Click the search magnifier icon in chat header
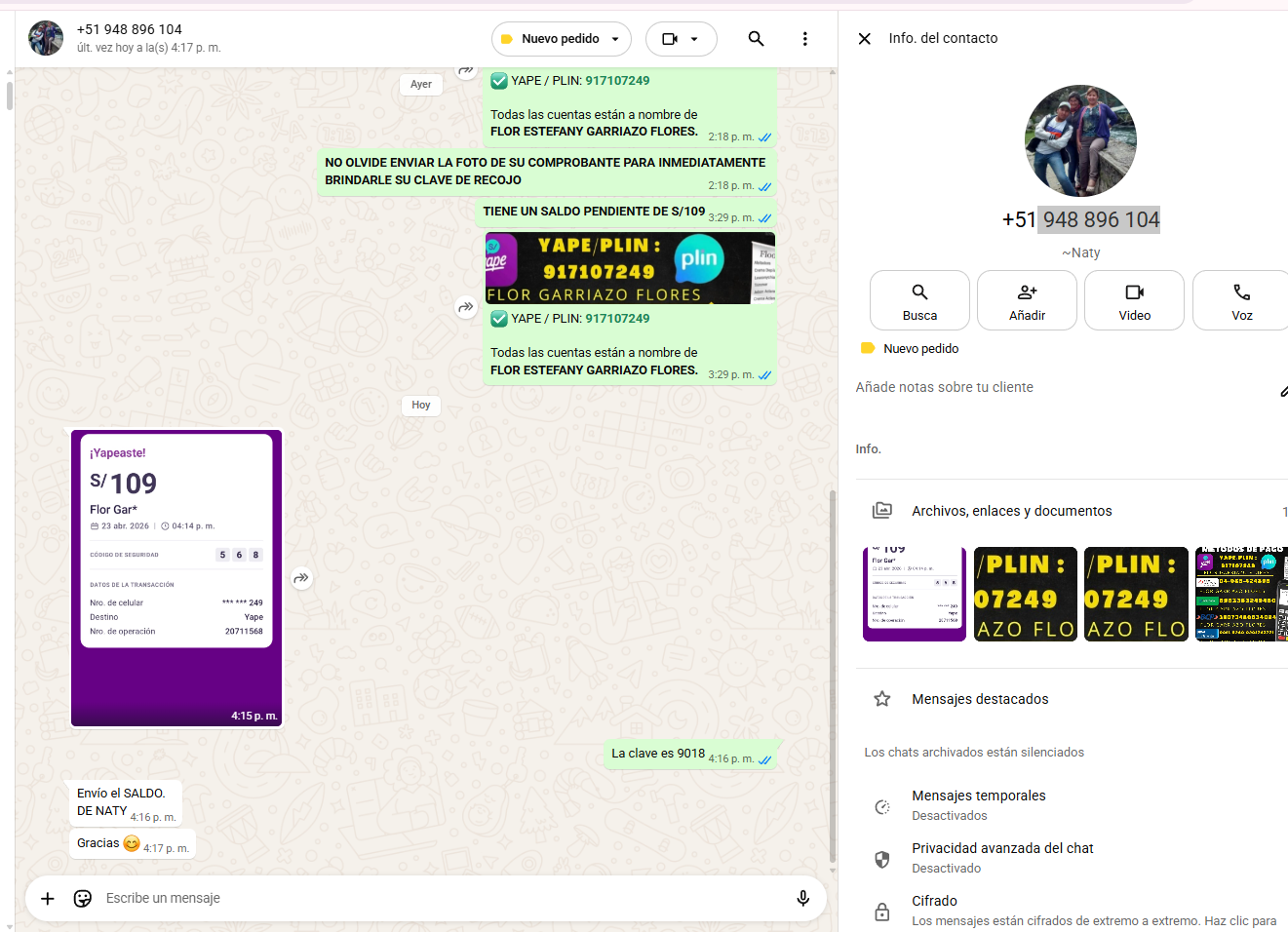1288x932 pixels. pos(756,39)
